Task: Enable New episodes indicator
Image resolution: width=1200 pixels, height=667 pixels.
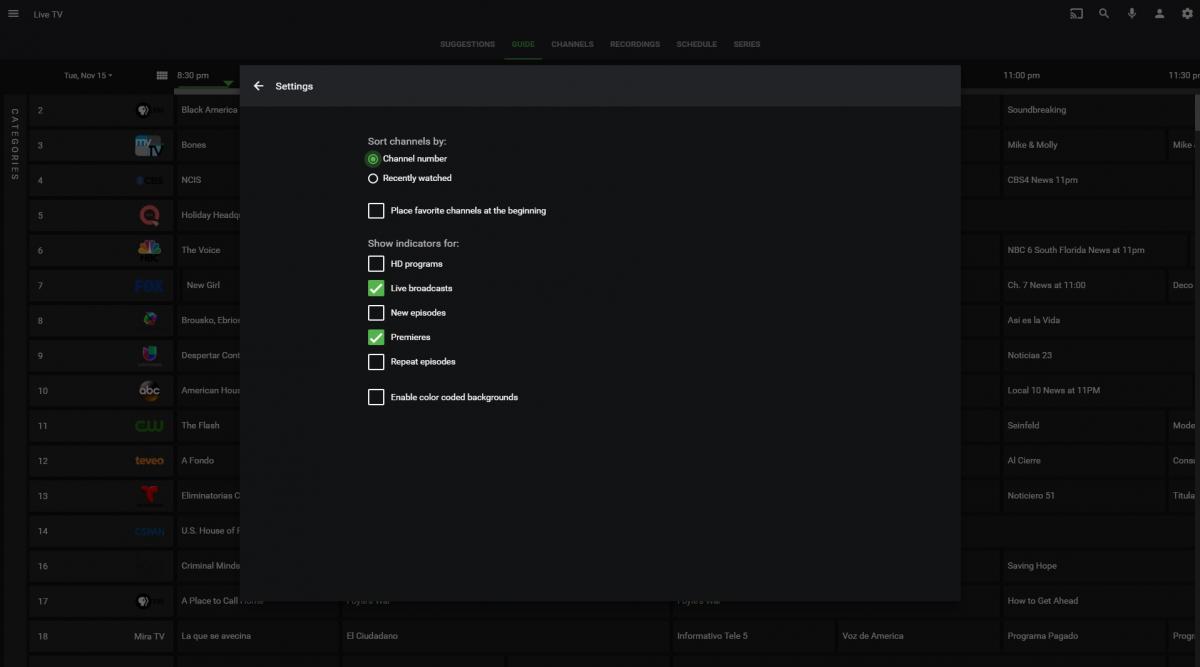Action: coord(376,313)
